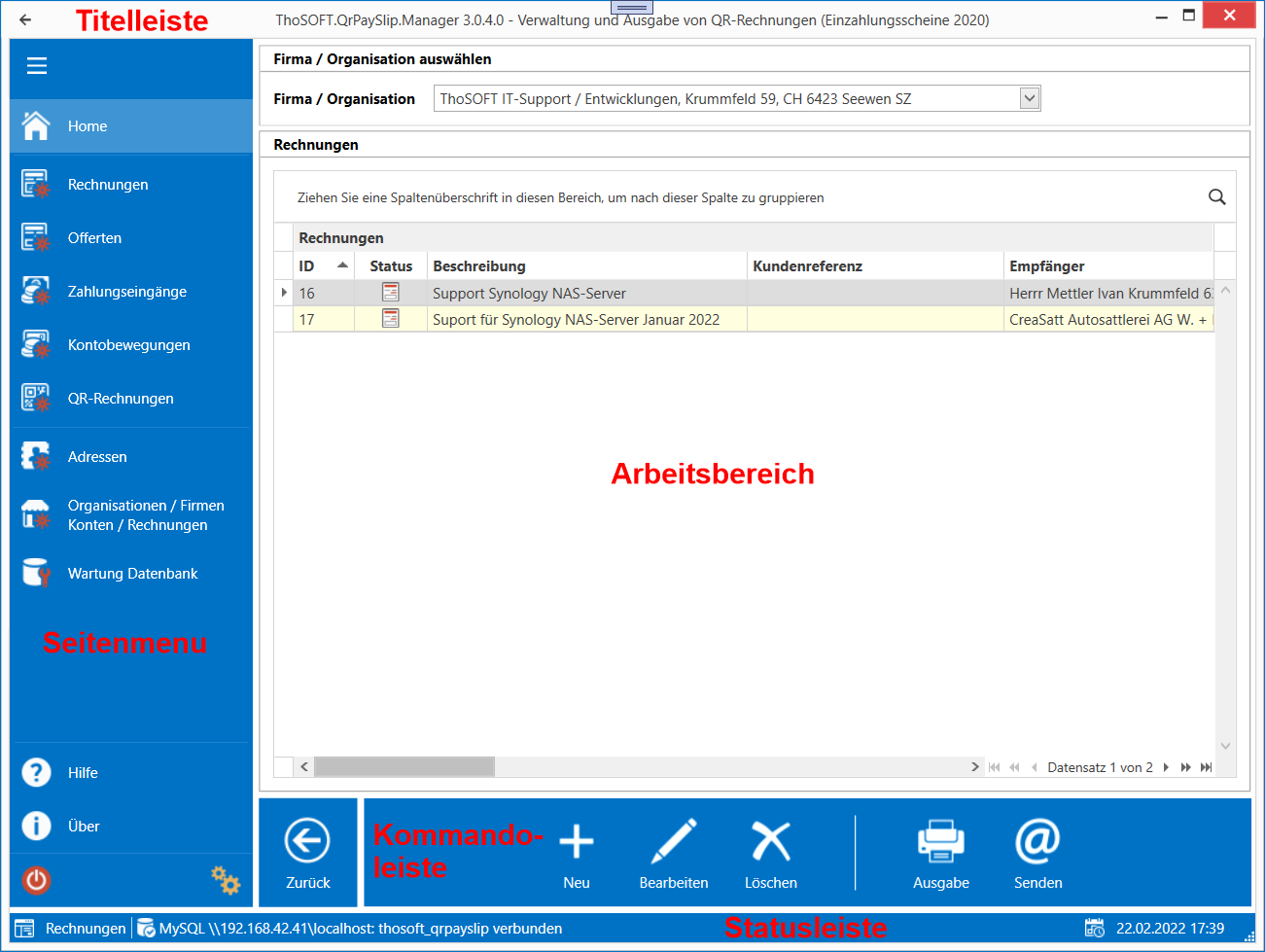Viewport: 1265px width, 952px height.
Task: Select 'Herrr Mettler Ivan Krummfeld' recipient cell
Action: point(1108,293)
